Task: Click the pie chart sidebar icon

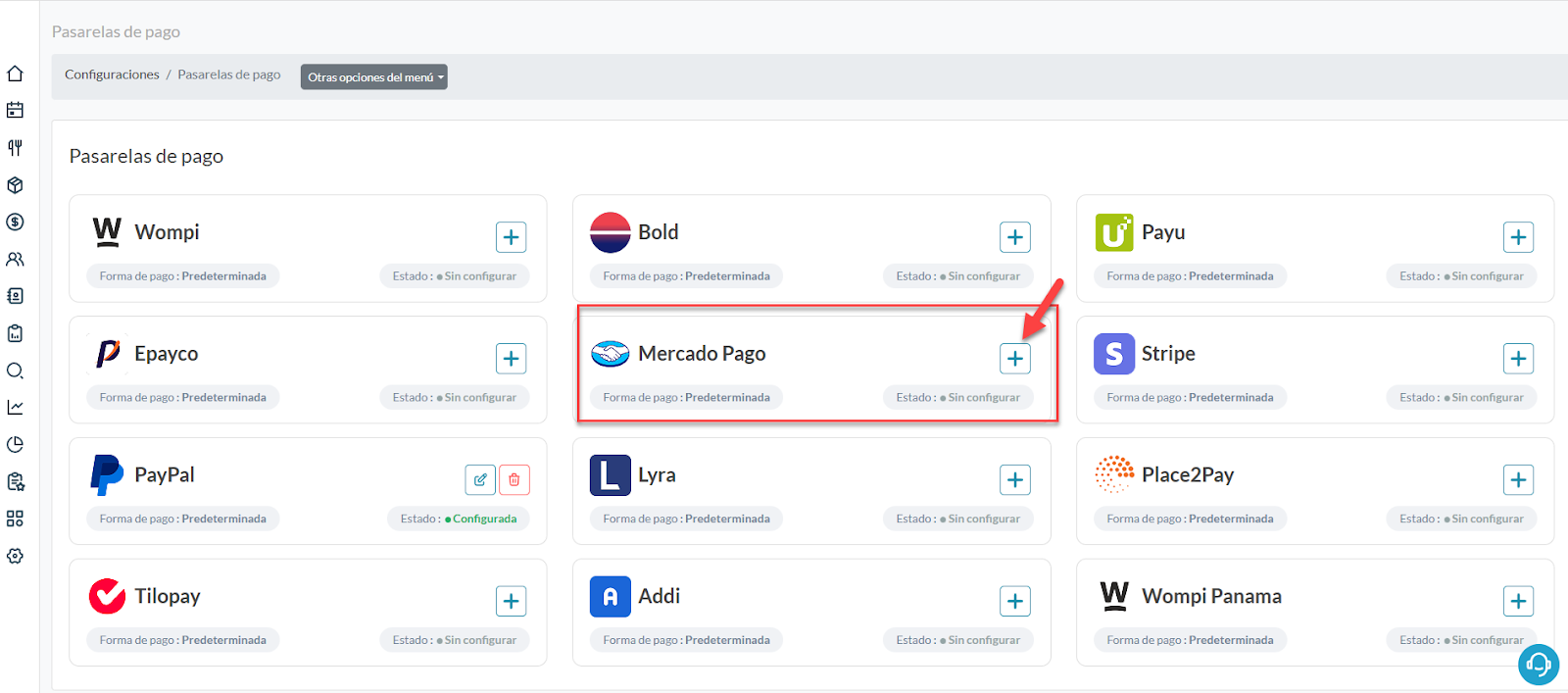Action: (x=15, y=444)
